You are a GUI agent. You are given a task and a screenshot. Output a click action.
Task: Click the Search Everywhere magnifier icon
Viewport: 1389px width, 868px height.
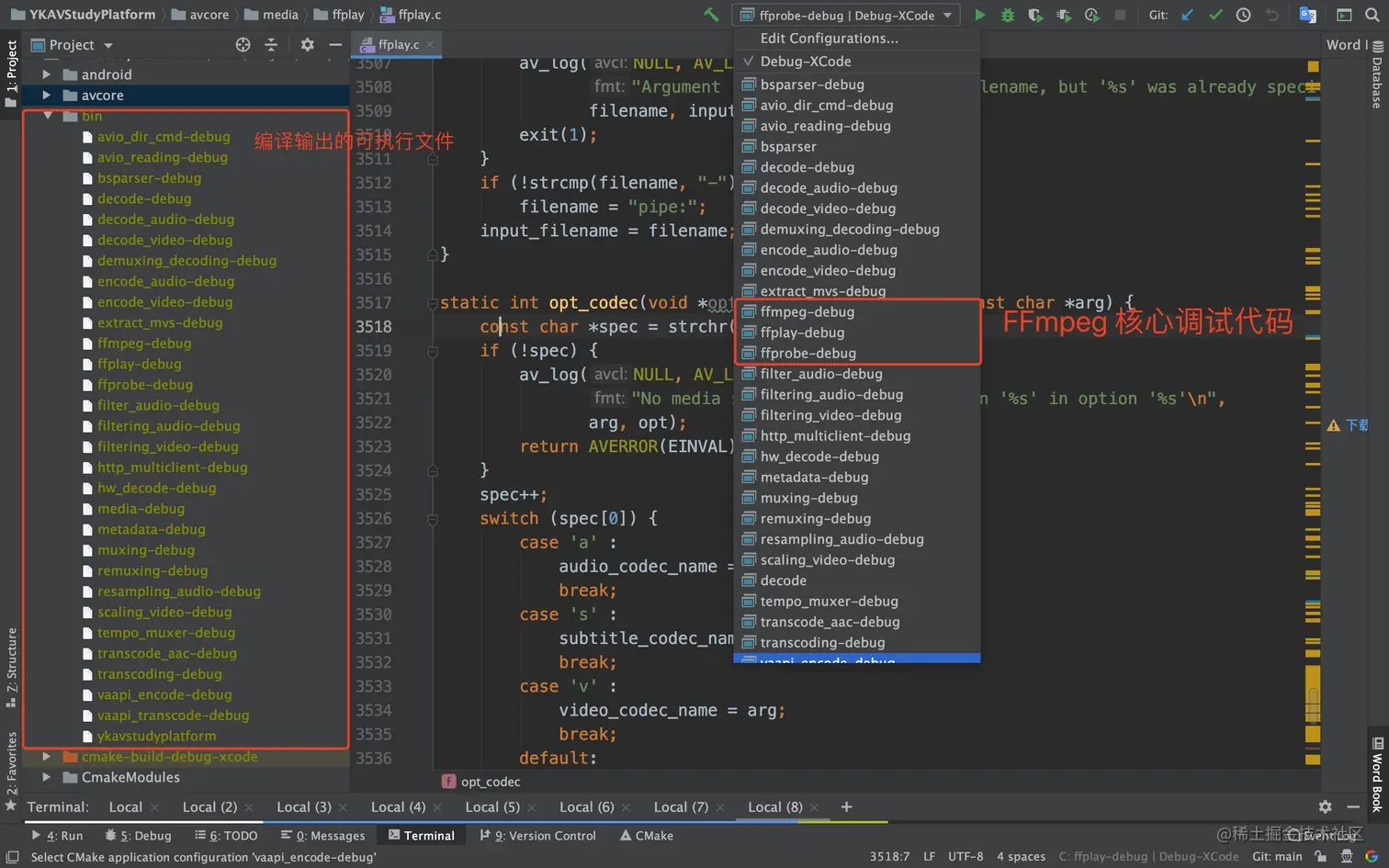[1372, 15]
